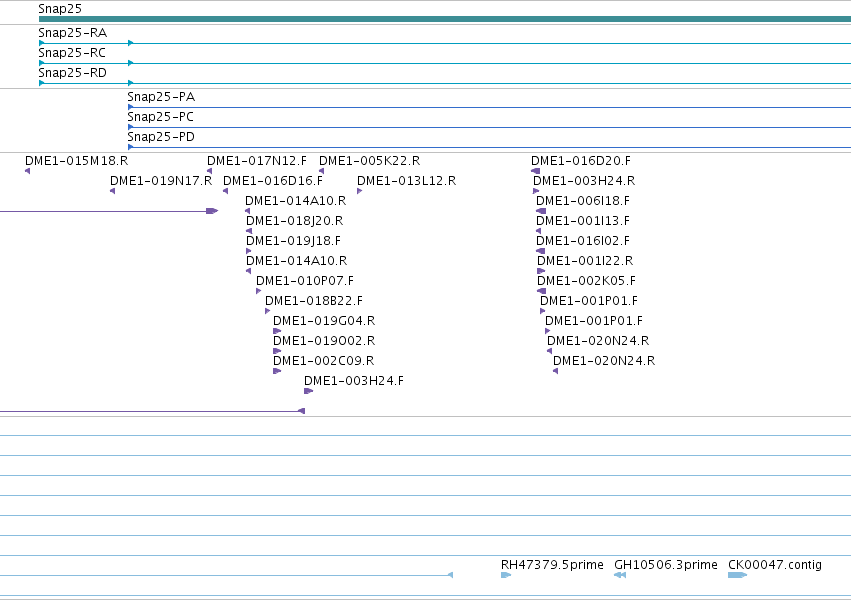Open the Snap25-RD transcript label

pos(72,73)
